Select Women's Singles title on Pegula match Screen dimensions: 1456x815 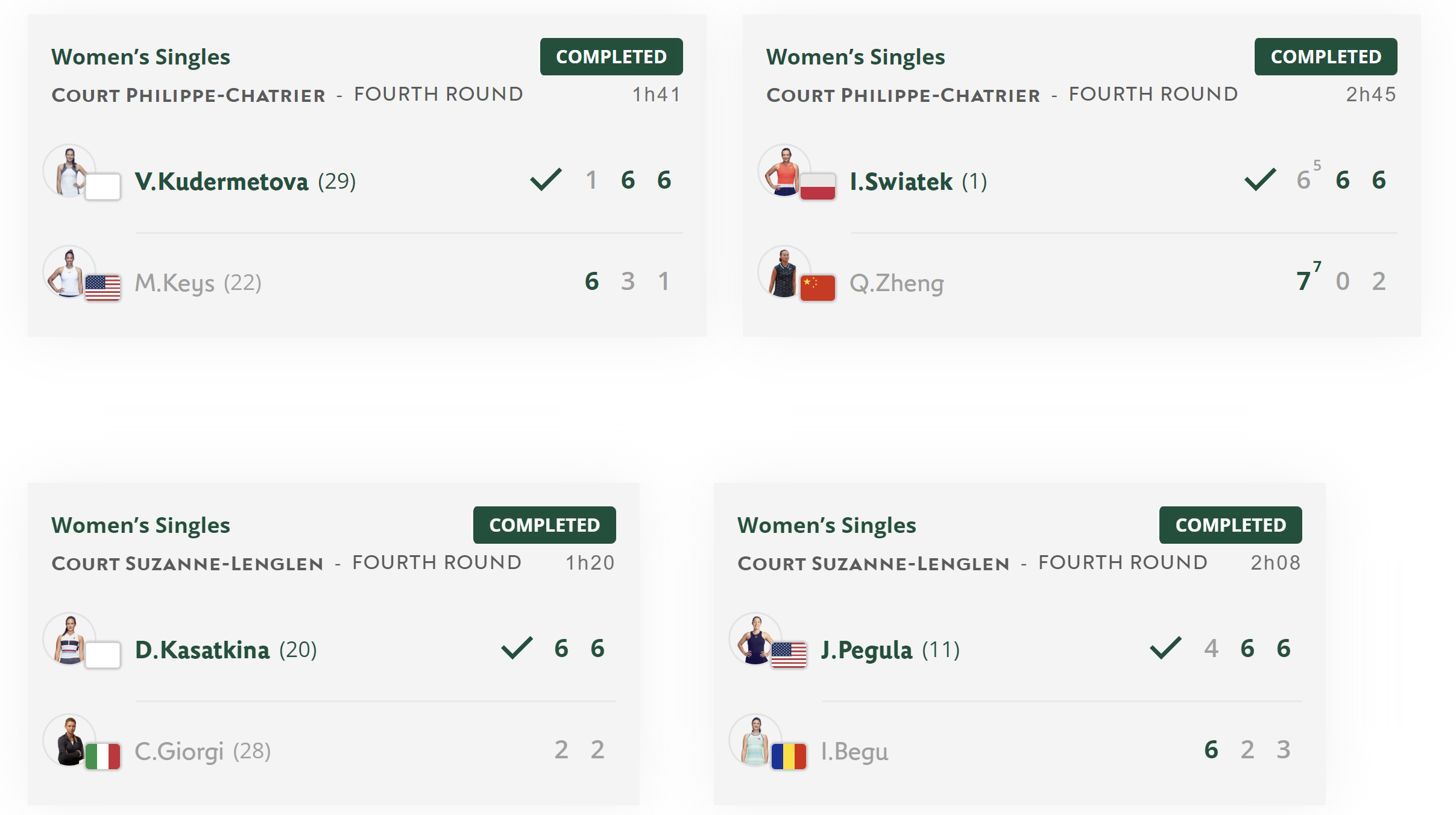[x=827, y=526]
